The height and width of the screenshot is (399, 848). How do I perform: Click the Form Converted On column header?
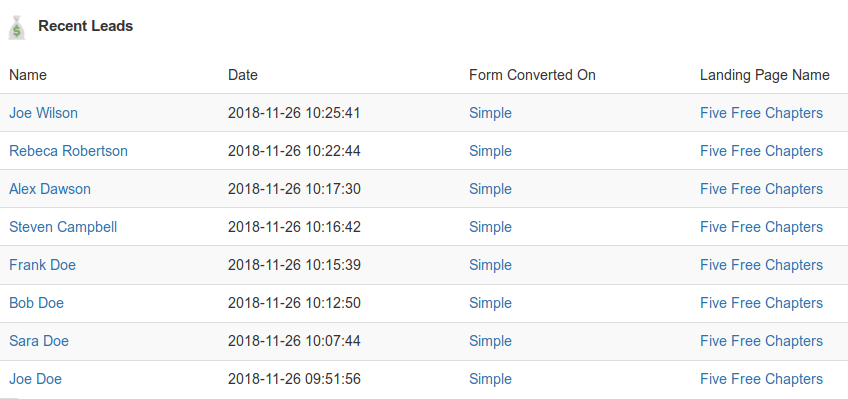[x=532, y=75]
